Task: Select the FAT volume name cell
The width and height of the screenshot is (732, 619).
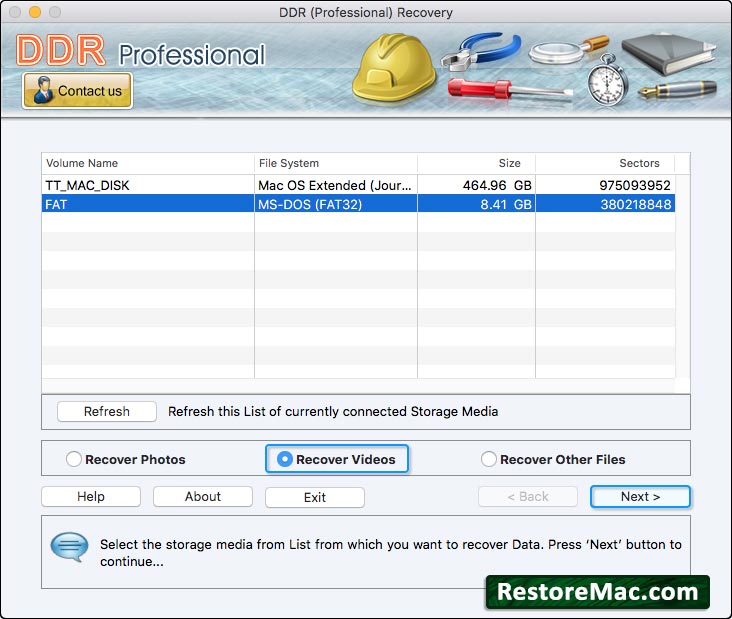Action: (148, 204)
